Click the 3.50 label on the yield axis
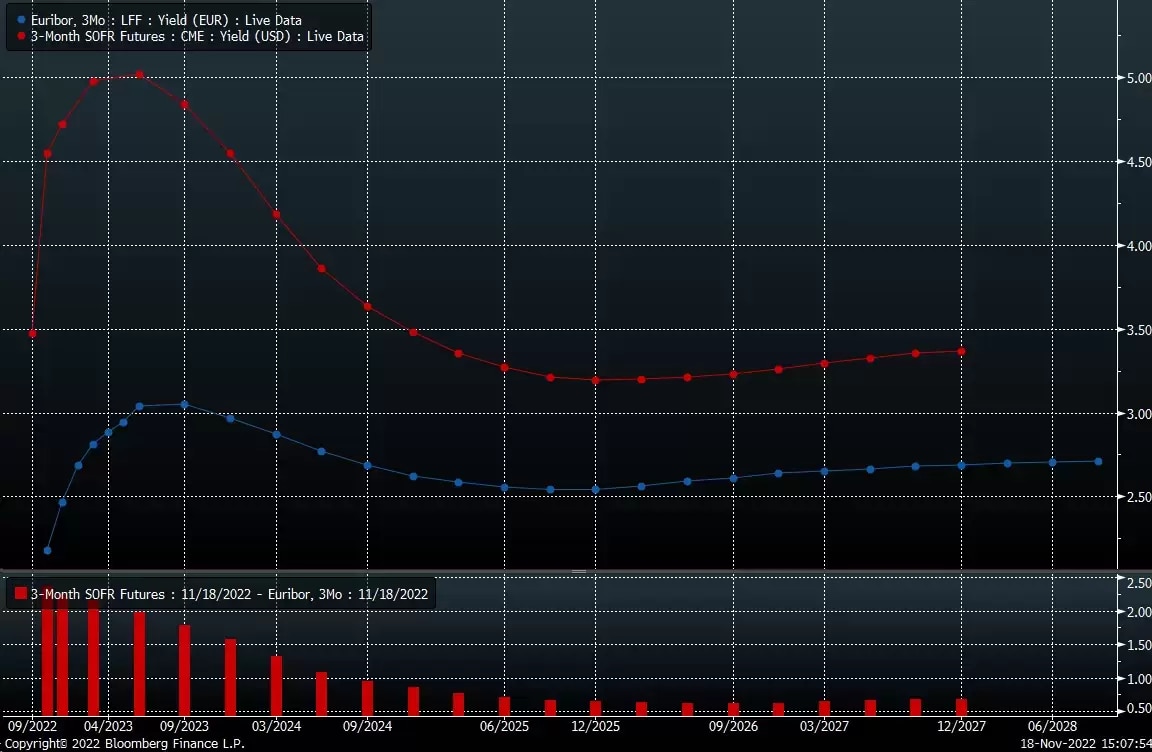The image size is (1152, 752). [x=1139, y=330]
